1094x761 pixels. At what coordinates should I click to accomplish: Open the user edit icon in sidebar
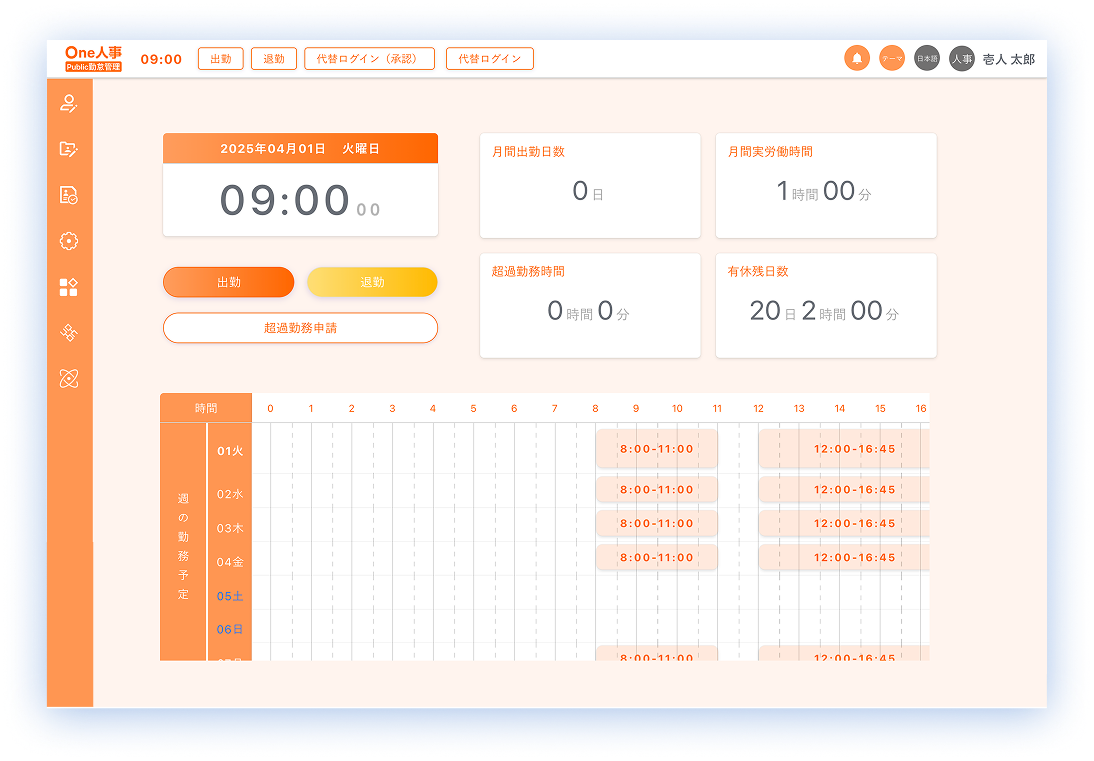pyautogui.click(x=68, y=103)
